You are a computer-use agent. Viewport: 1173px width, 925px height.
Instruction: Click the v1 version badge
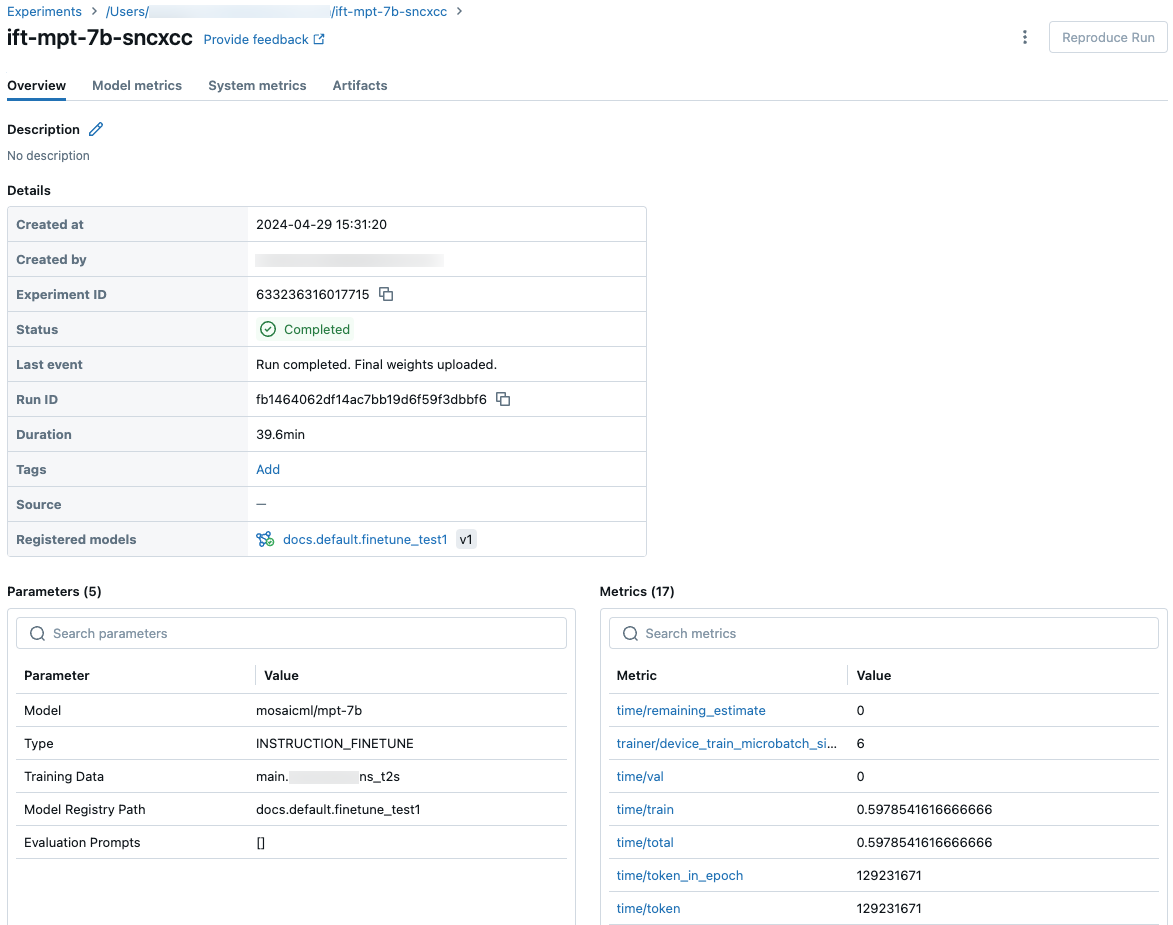466,540
